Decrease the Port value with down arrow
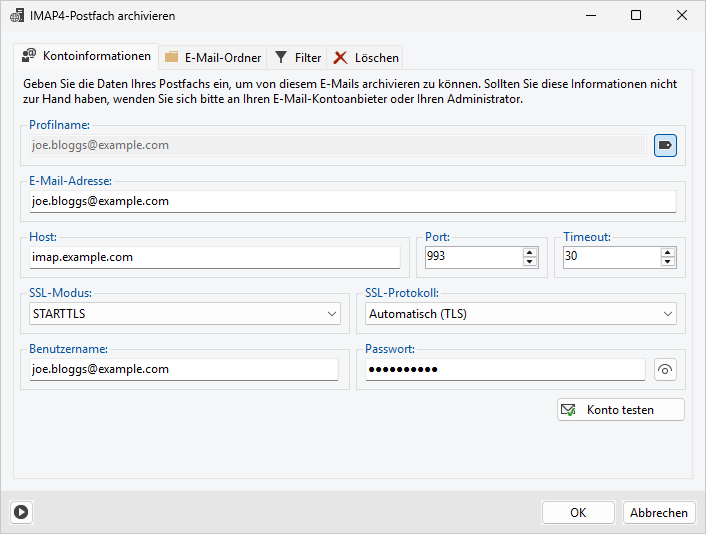This screenshot has width=706, height=534. click(530, 262)
